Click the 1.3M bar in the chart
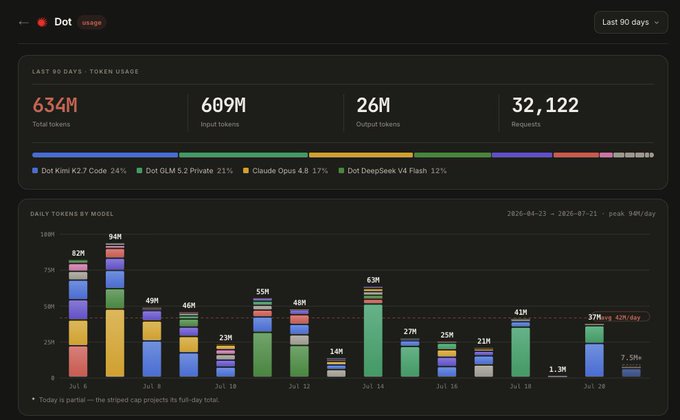 (x=557, y=376)
